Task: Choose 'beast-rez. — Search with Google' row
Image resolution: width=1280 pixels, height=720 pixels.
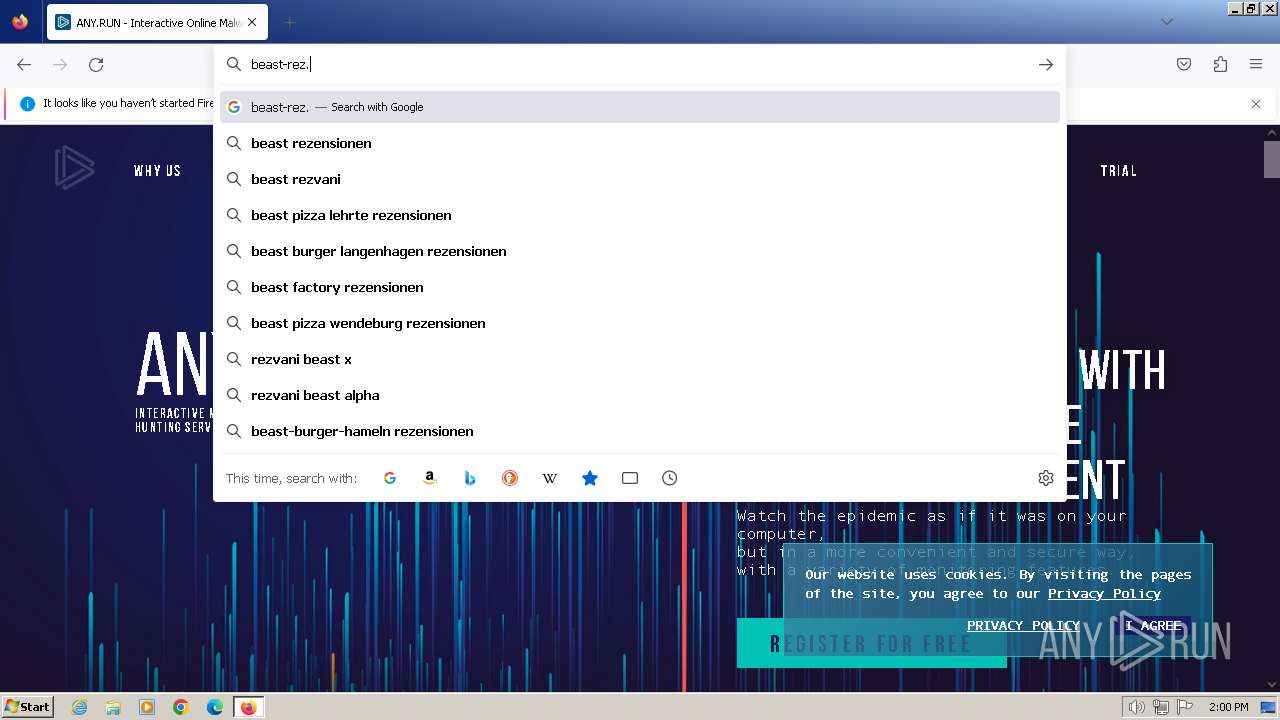Action: point(640,107)
